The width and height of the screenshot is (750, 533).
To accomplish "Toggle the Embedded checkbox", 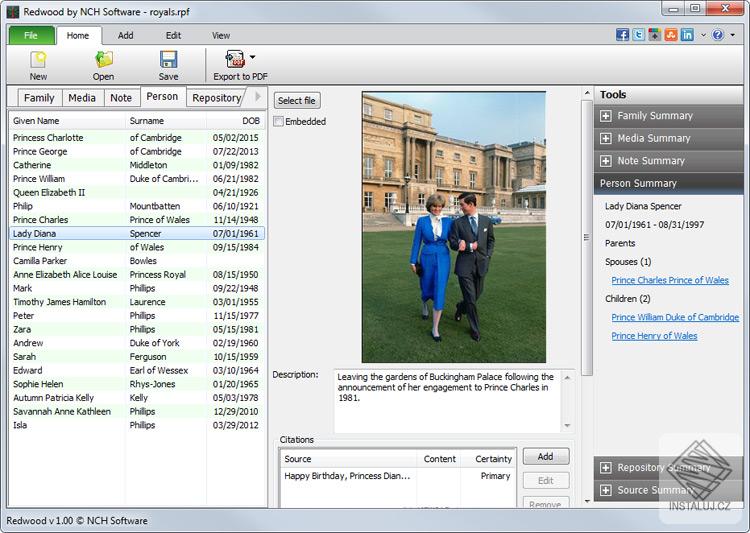I will coord(279,122).
